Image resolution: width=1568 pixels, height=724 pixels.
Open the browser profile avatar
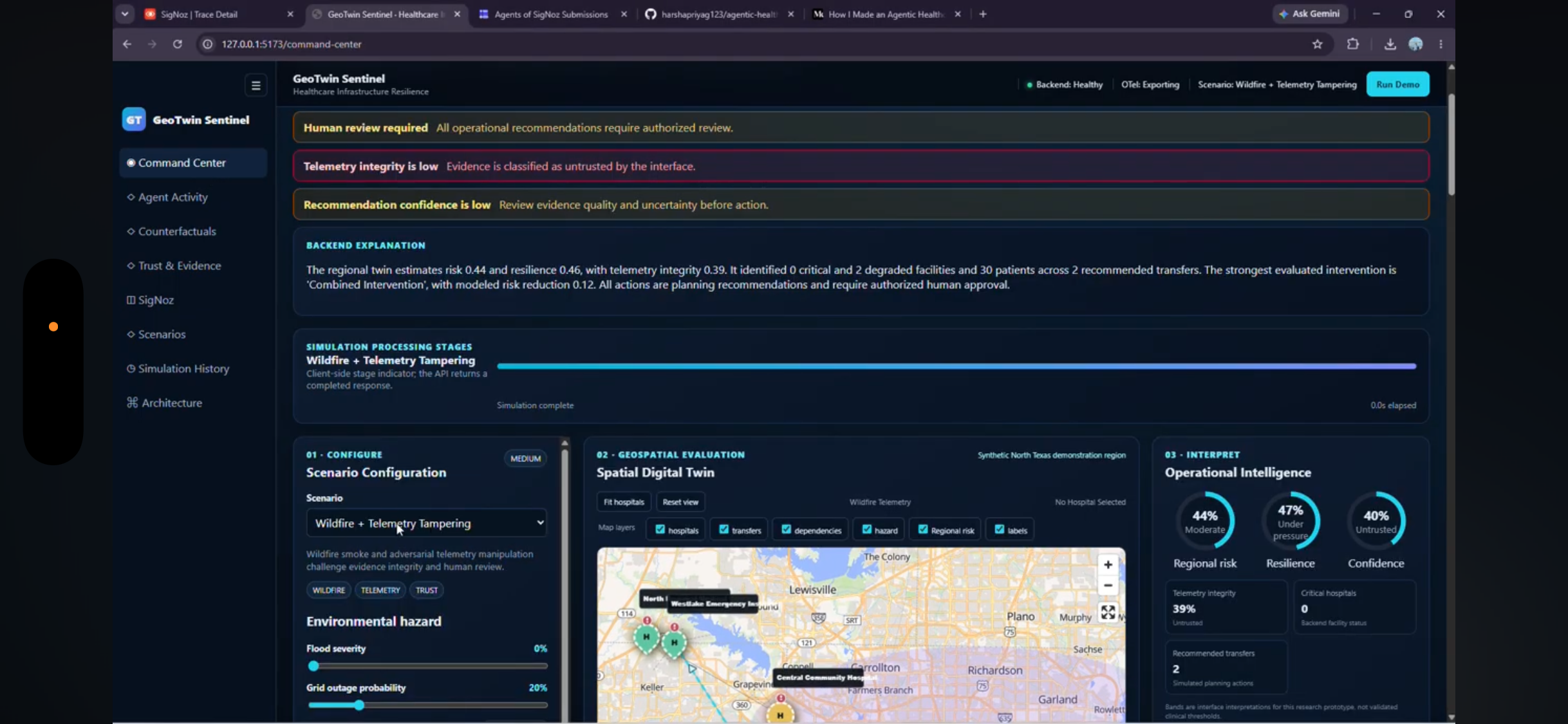[x=1415, y=44]
